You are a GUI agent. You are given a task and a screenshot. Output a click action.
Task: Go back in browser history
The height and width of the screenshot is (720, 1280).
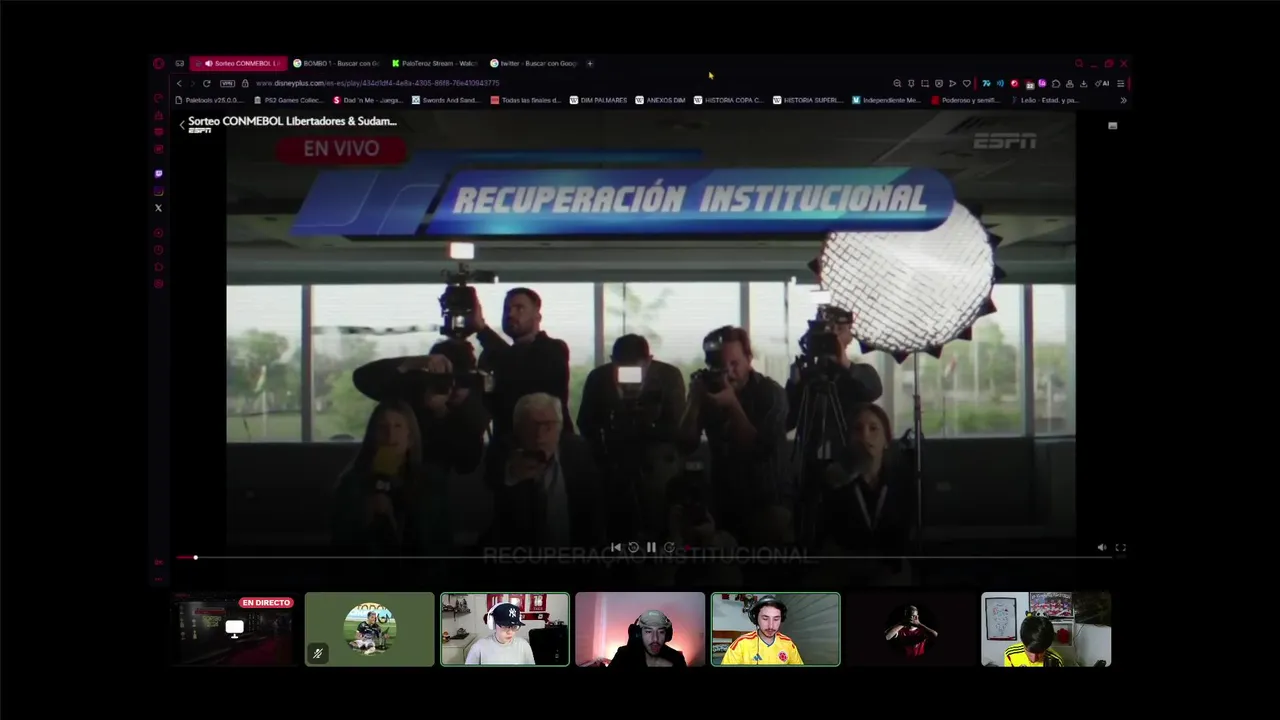(x=179, y=83)
